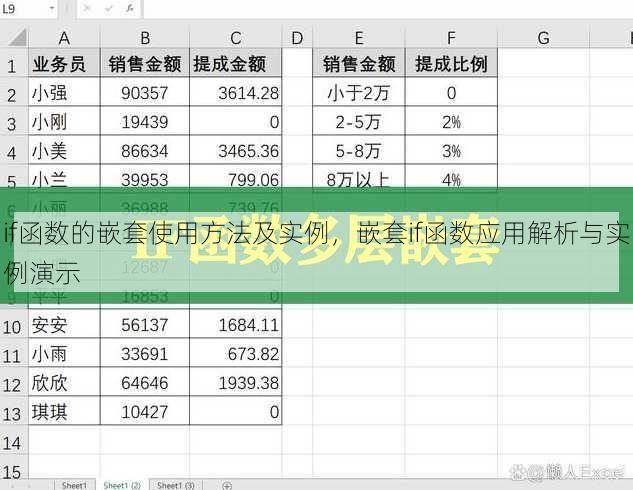Select column C header
The height and width of the screenshot is (490, 633).
tap(236, 38)
